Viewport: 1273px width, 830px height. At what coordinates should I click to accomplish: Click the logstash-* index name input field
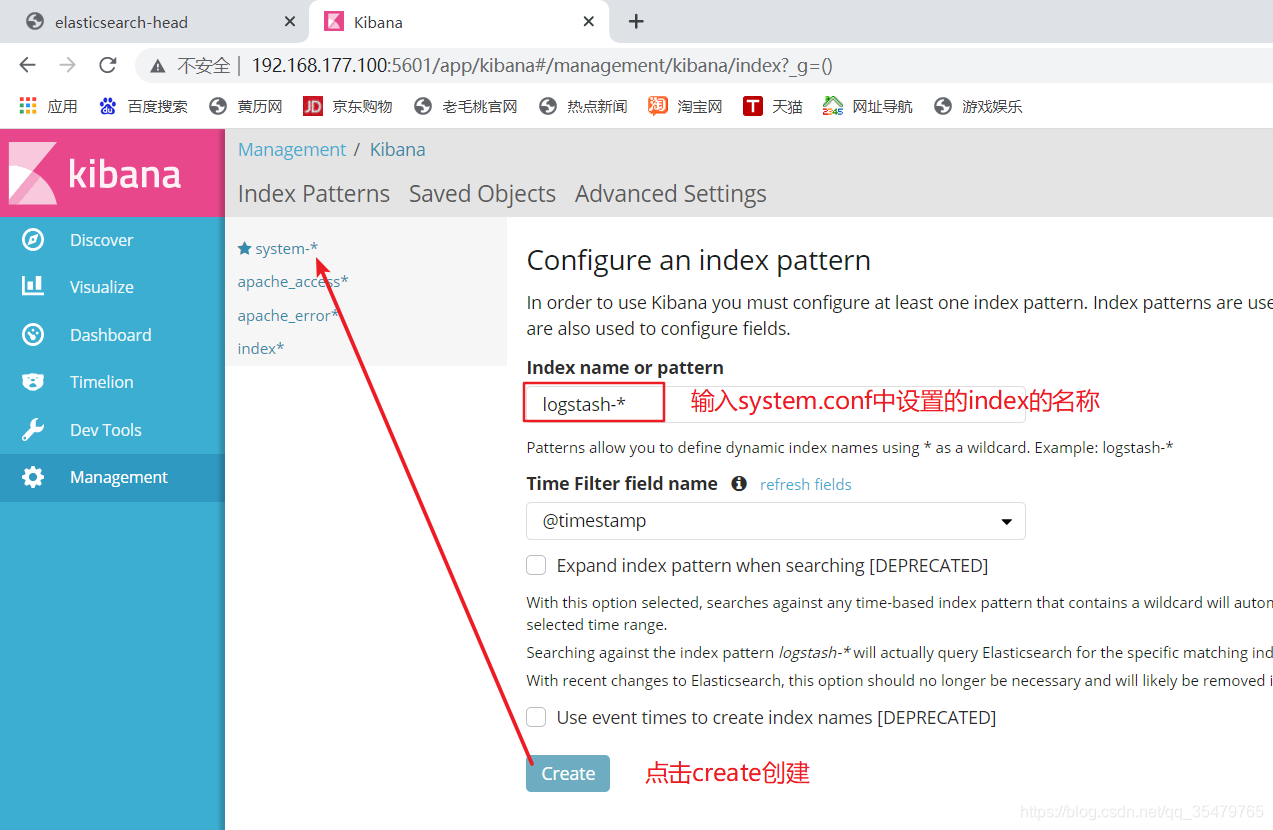pos(776,404)
